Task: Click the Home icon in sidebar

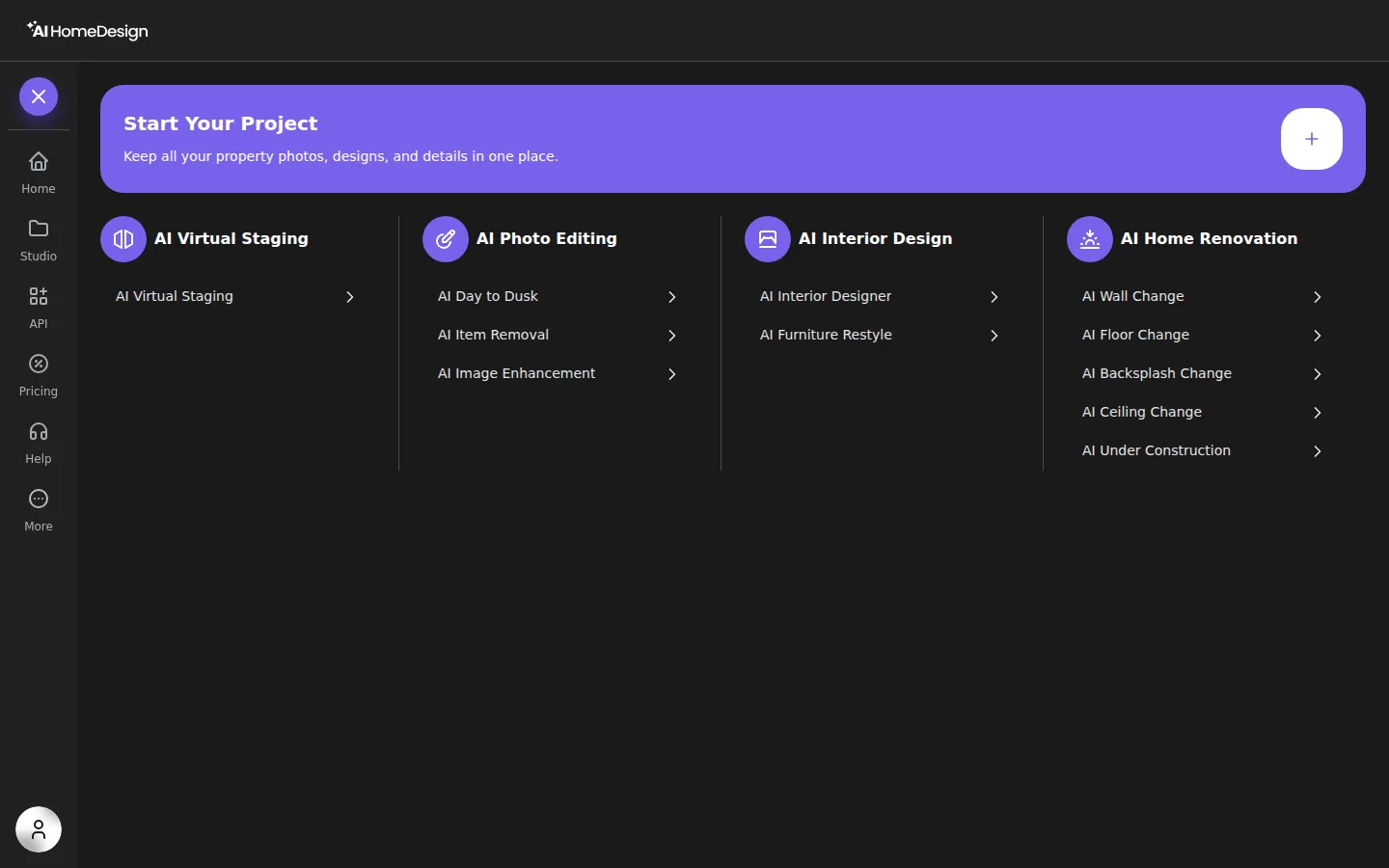Action: click(39, 161)
